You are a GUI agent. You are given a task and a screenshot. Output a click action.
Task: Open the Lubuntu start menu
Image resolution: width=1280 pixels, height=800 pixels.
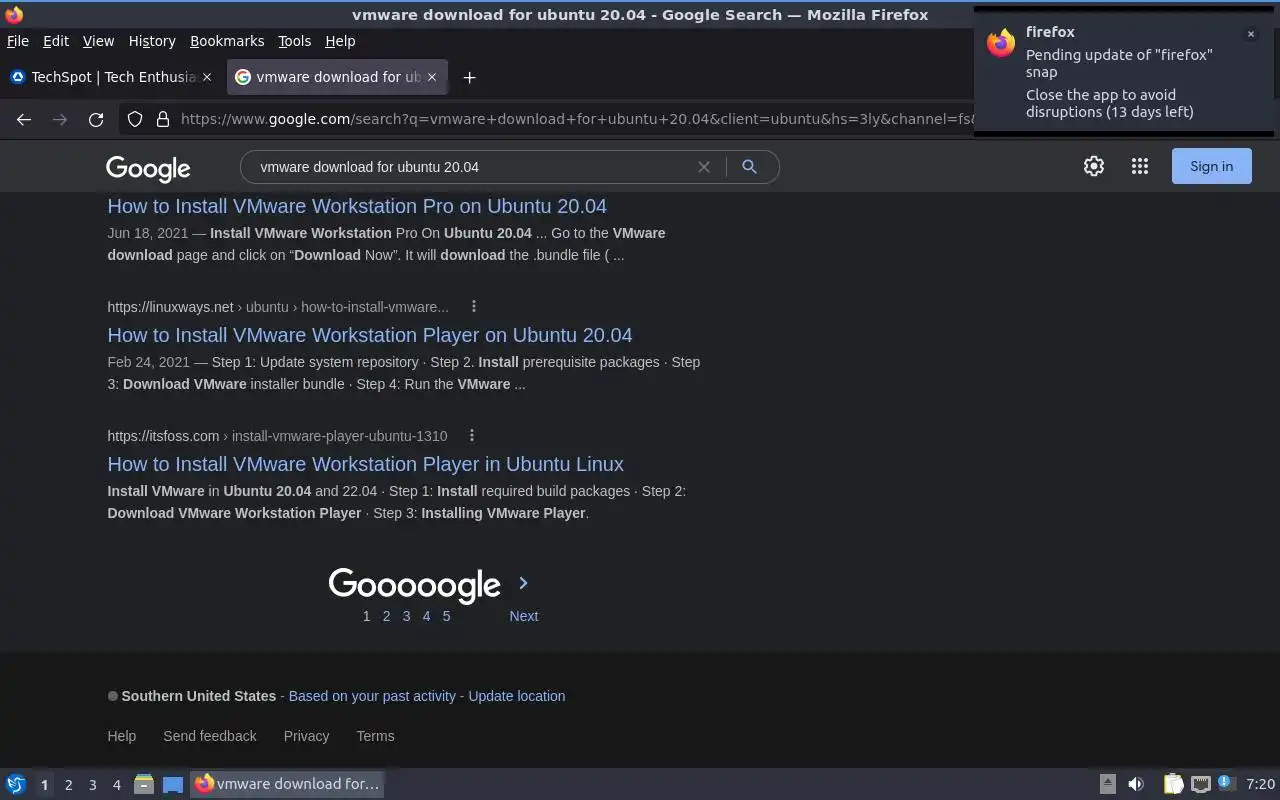15,784
